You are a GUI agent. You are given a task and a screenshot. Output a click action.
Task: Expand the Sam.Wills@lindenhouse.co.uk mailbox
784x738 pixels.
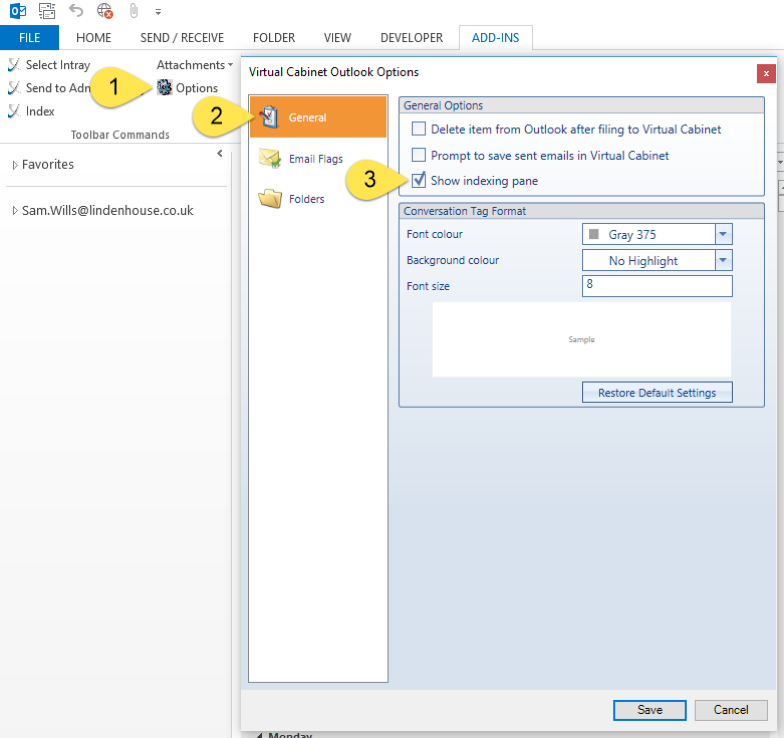(15, 211)
